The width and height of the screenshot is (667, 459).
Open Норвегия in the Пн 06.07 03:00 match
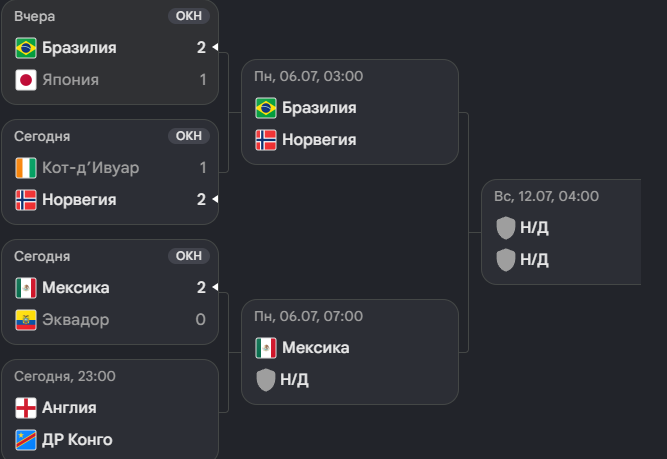point(319,140)
